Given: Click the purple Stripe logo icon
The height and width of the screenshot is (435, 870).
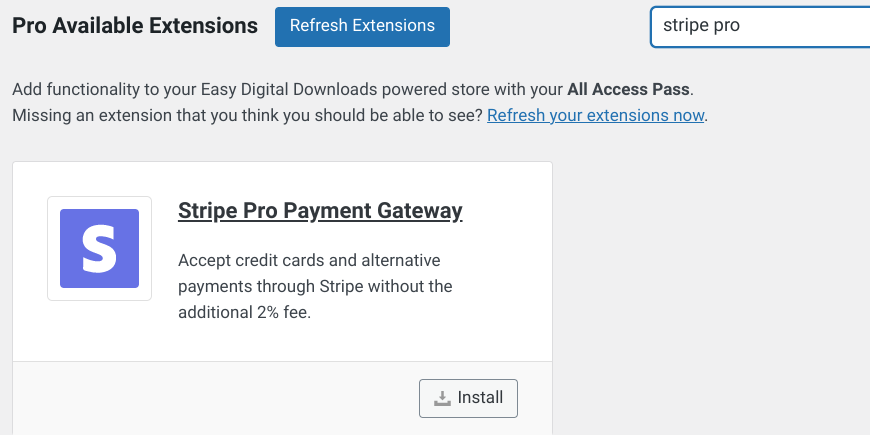Looking at the screenshot, I should [99, 249].
